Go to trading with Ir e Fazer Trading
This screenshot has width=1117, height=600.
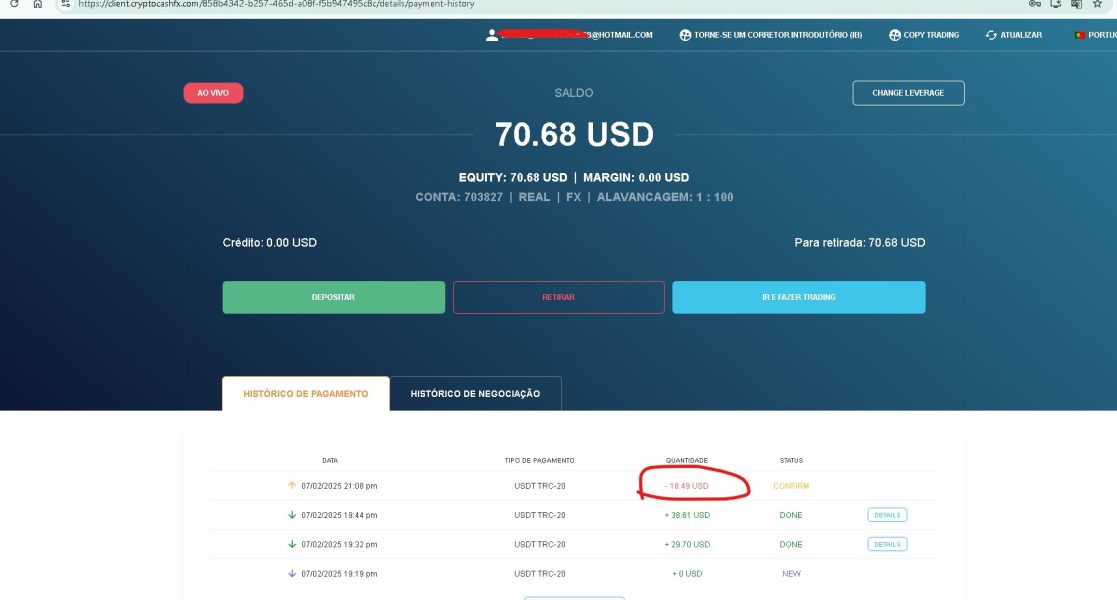pos(799,297)
